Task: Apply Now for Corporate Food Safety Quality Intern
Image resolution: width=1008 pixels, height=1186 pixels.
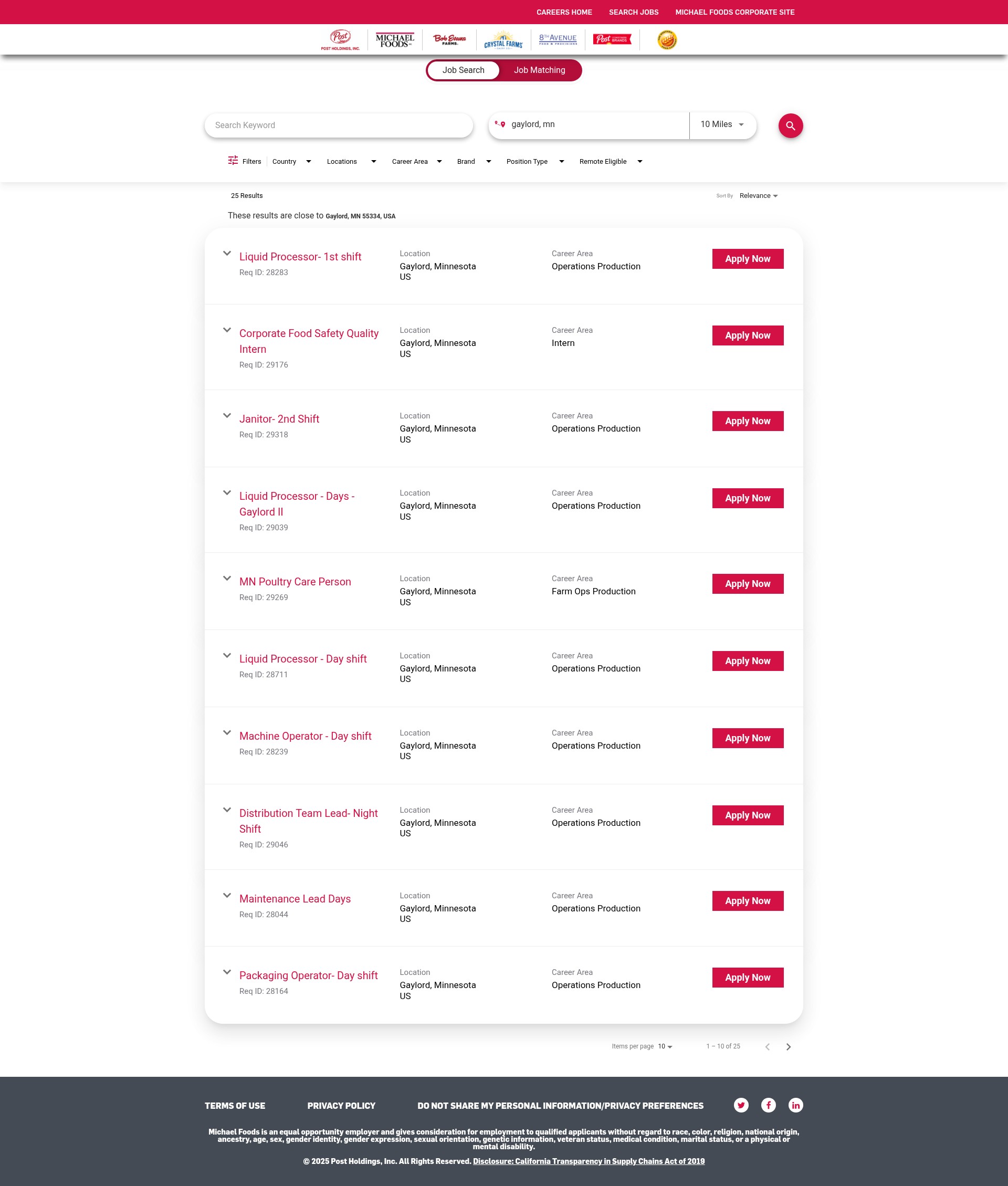Action: [748, 335]
